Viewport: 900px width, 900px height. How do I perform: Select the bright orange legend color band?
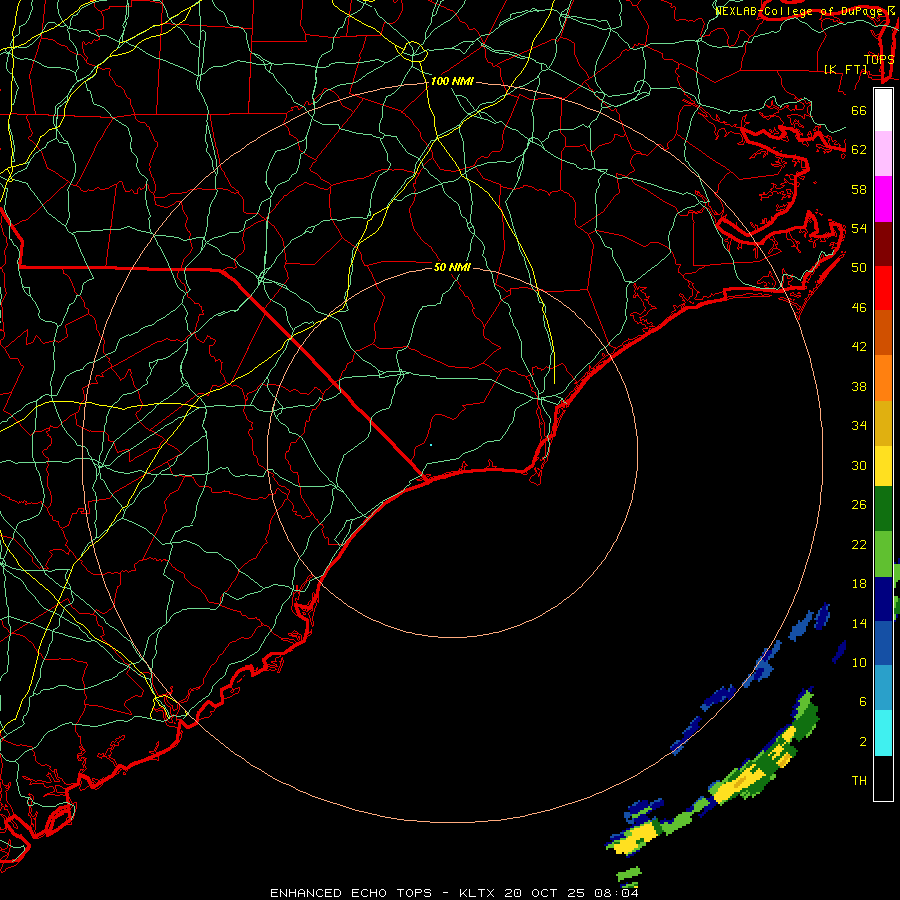coord(883,378)
